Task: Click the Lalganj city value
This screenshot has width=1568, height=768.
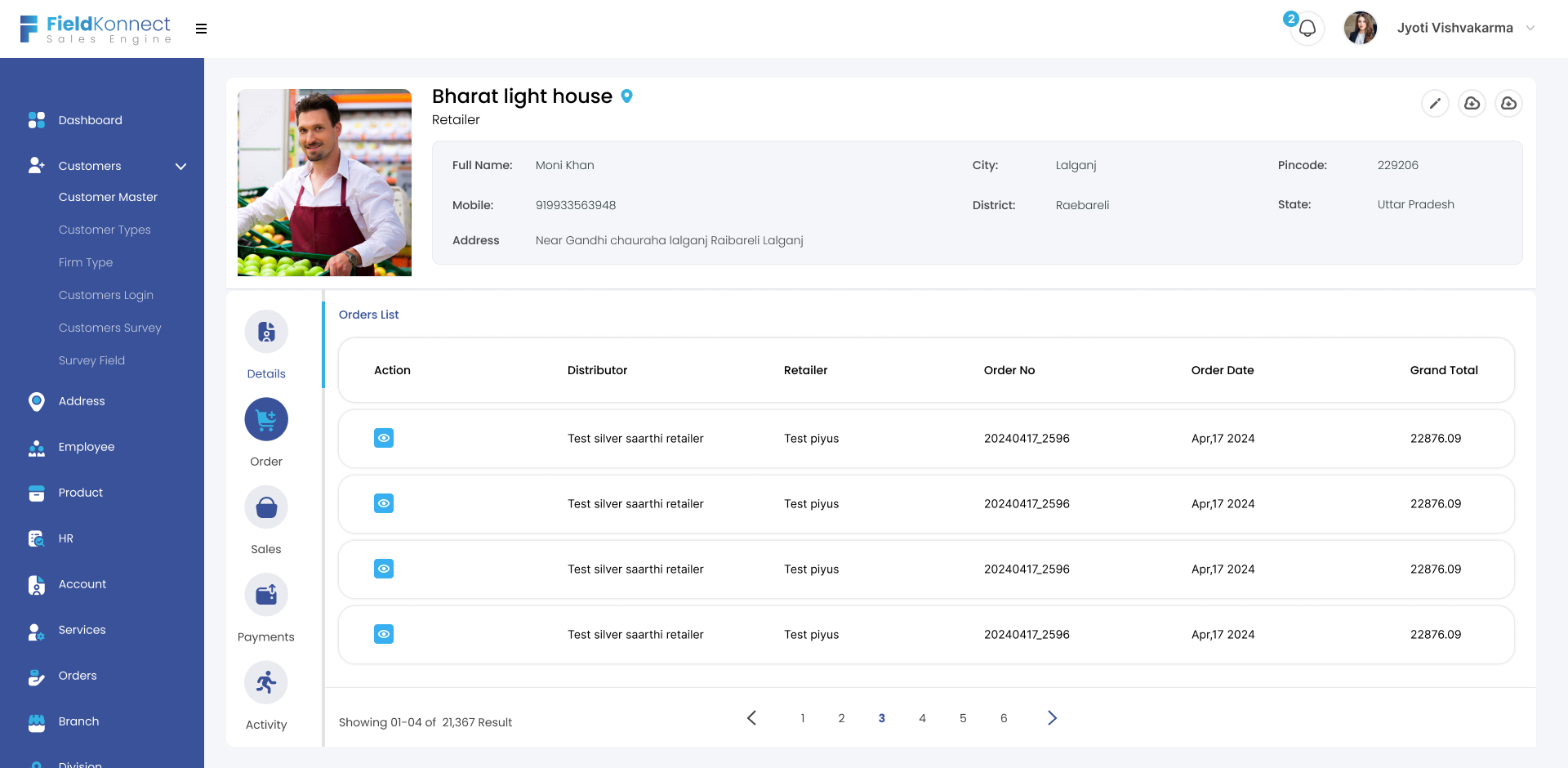Action: (x=1076, y=165)
